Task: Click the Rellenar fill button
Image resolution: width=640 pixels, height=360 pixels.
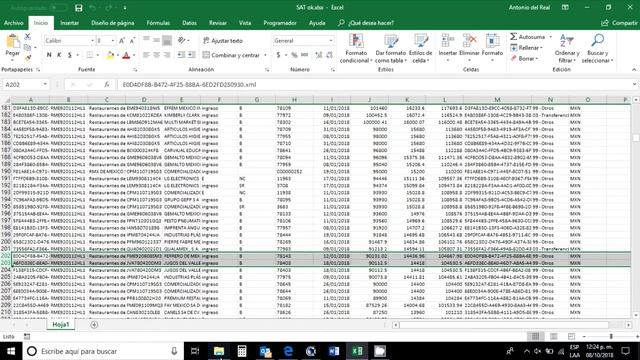Action: coord(527,48)
